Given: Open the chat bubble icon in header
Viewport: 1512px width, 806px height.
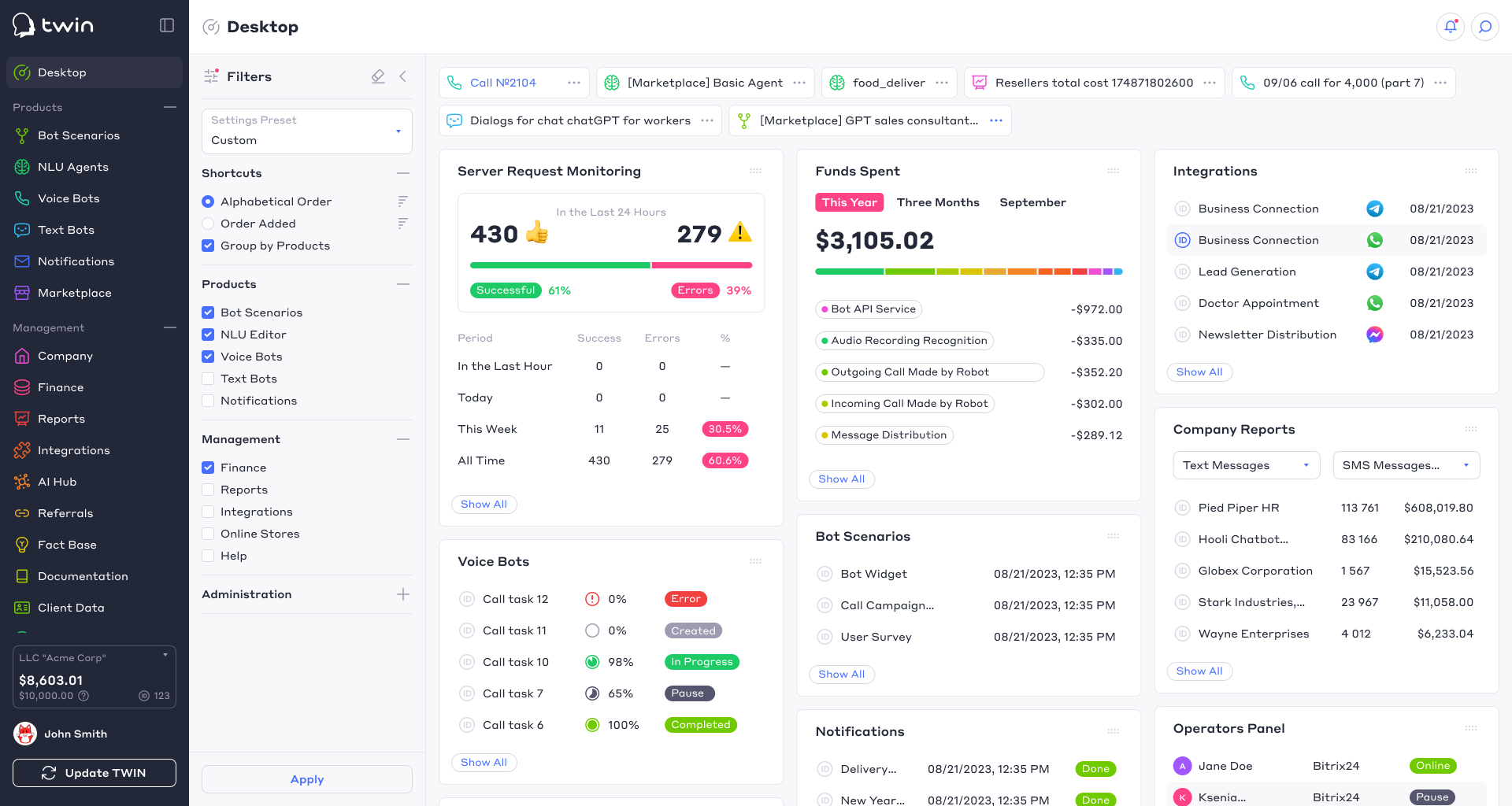Looking at the screenshot, I should click(x=1485, y=27).
